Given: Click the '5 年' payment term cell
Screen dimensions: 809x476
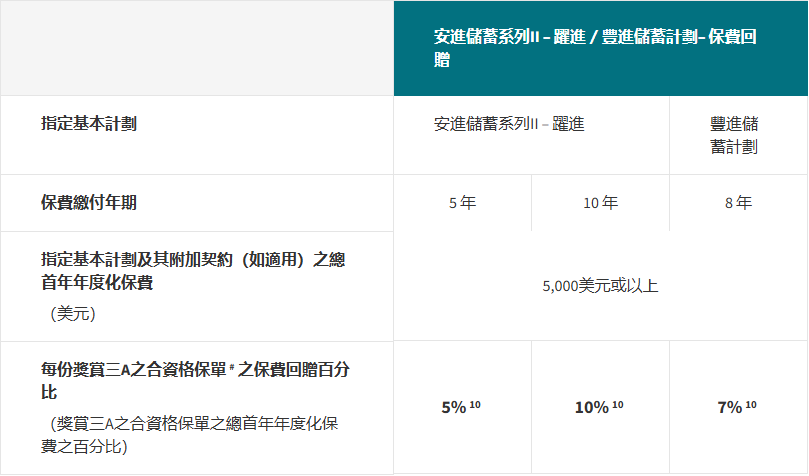Looking at the screenshot, I should click(462, 203).
